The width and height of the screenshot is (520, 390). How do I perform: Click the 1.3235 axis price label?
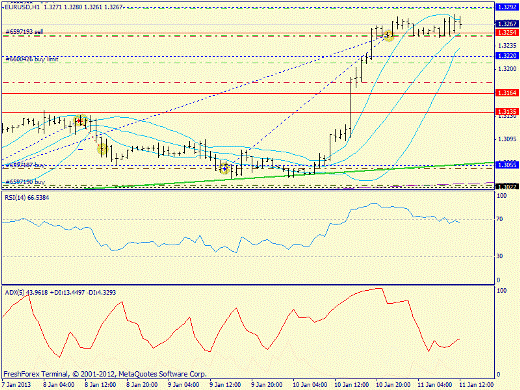click(x=507, y=45)
